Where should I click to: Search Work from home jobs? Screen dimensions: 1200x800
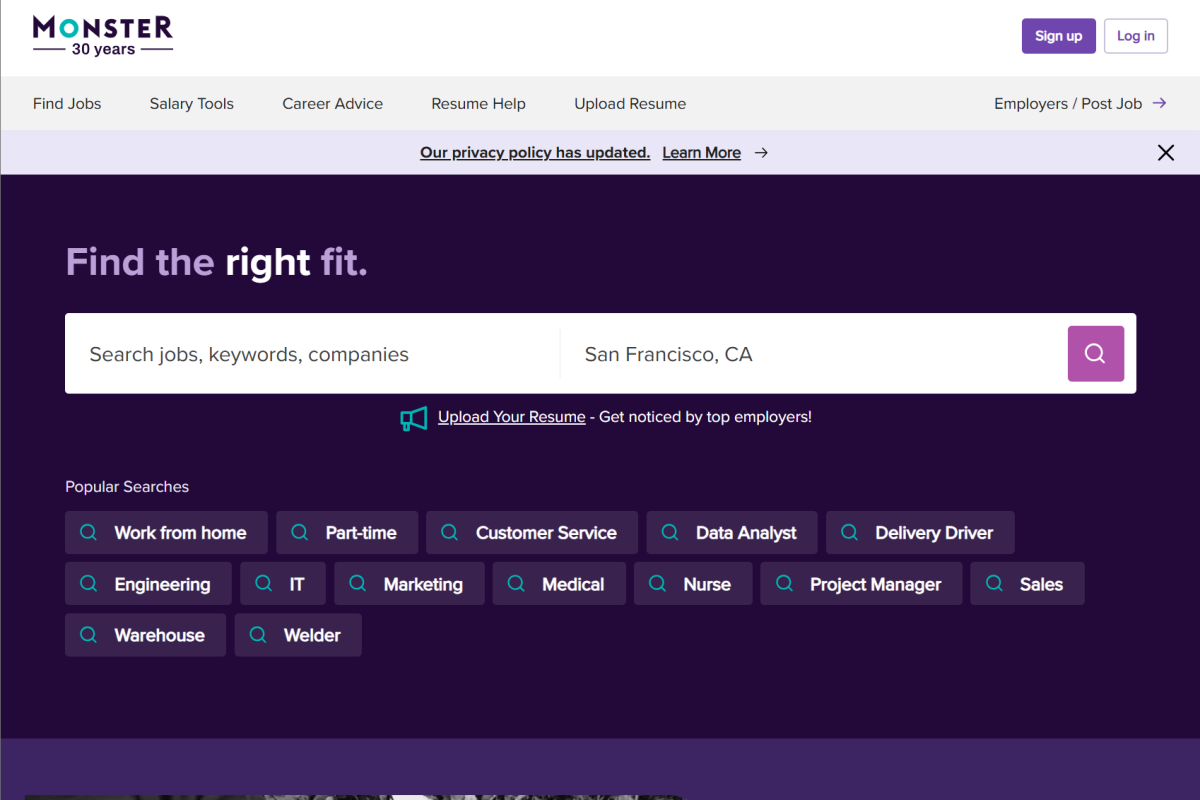[167, 533]
